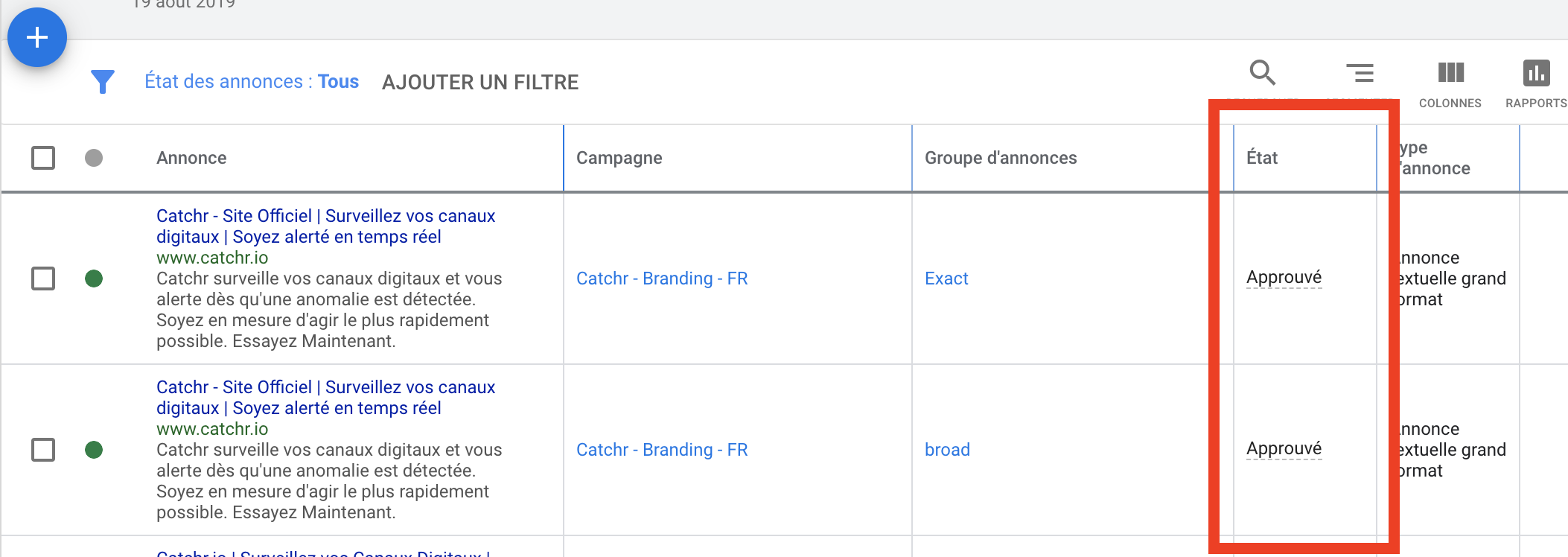This screenshot has height=557, width=1568.
Task: Tick the checkbox for the Exact ad row
Action: (43, 278)
